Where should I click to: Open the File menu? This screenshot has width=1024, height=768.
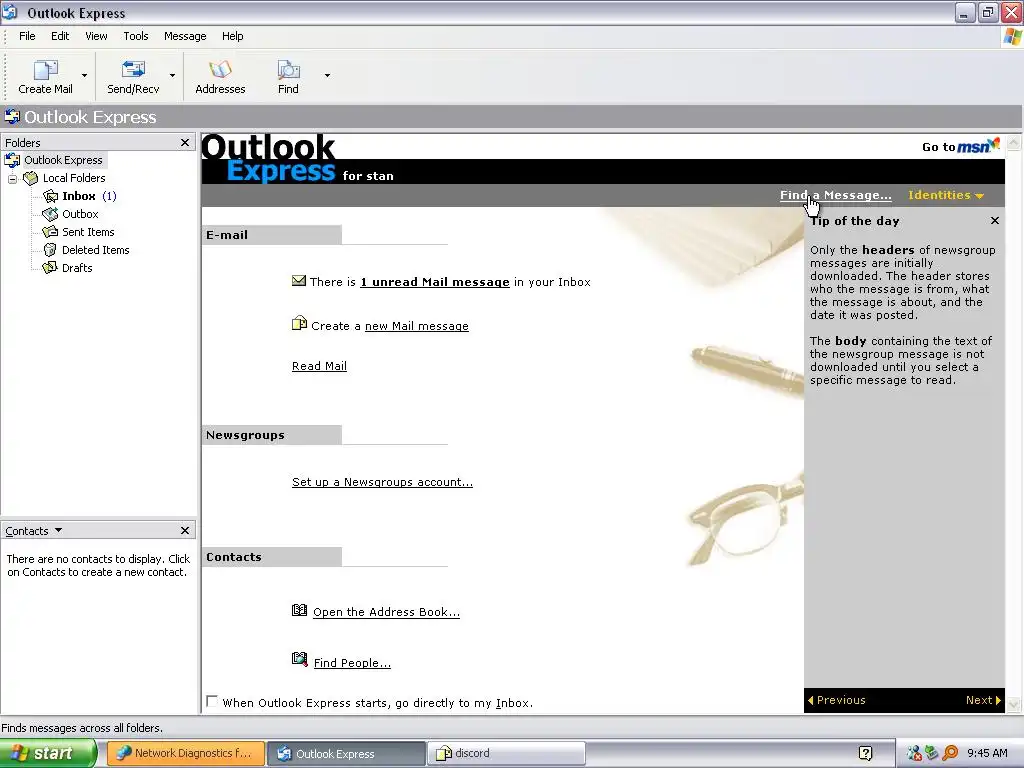[27, 36]
